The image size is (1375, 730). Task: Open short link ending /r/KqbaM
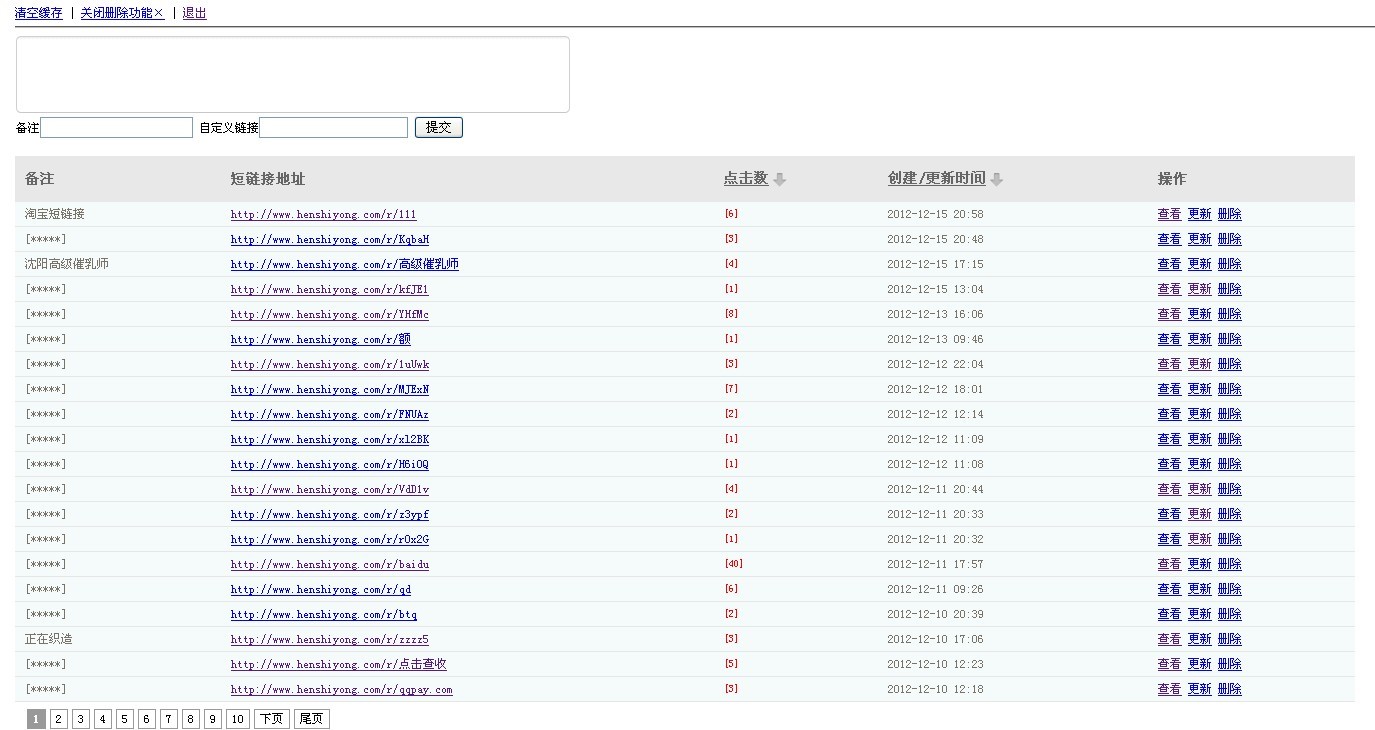coord(330,239)
